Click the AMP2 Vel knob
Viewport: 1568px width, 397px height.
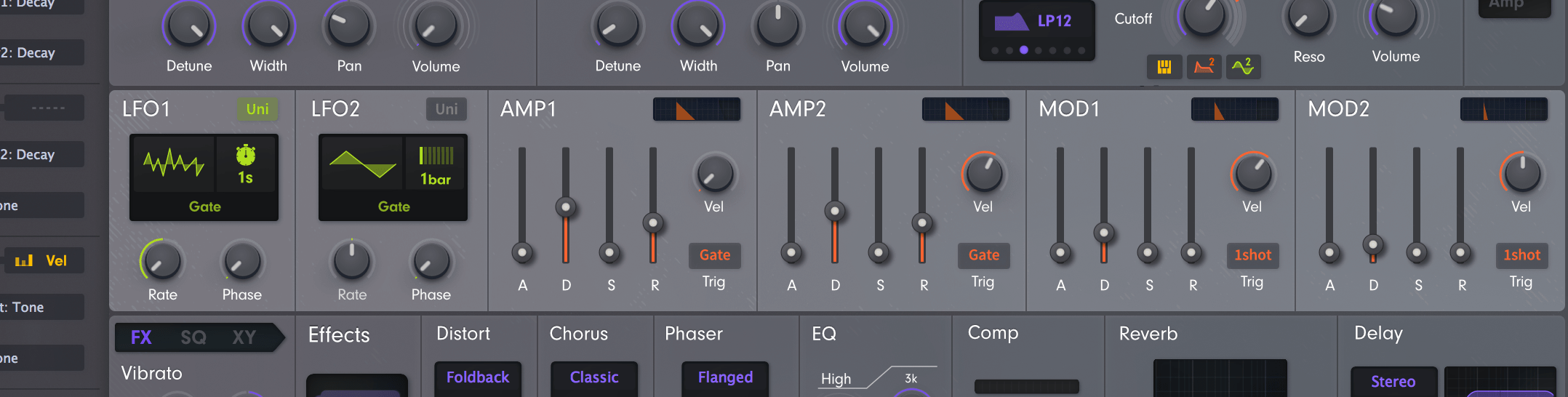coord(983,173)
